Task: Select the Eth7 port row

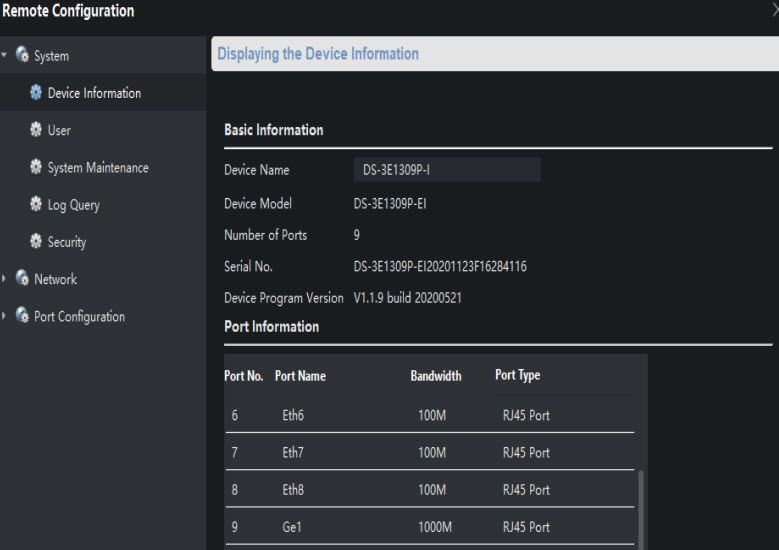Action: click(x=430, y=452)
